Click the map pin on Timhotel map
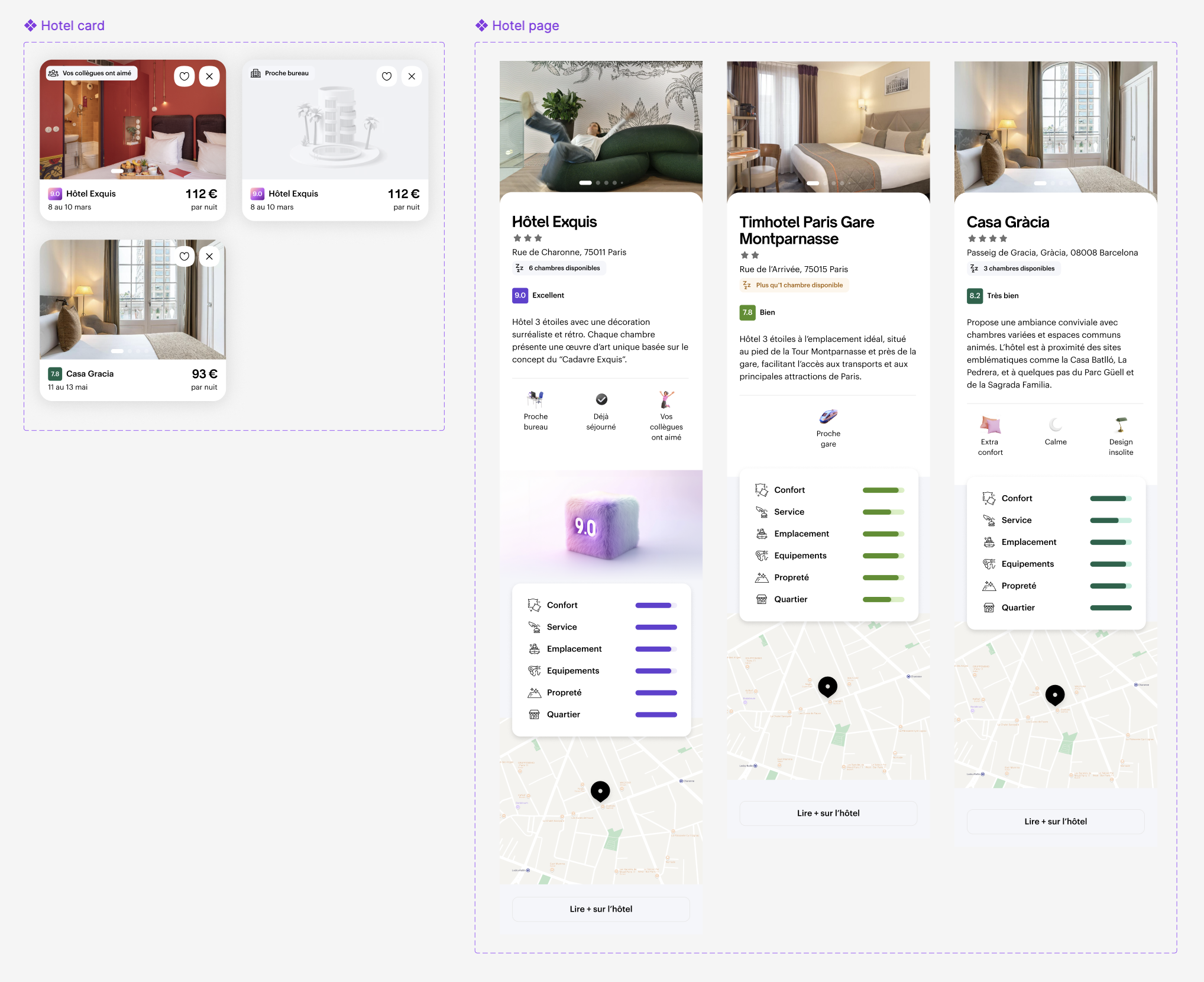Viewport: 1204px width, 982px height. pos(827,687)
